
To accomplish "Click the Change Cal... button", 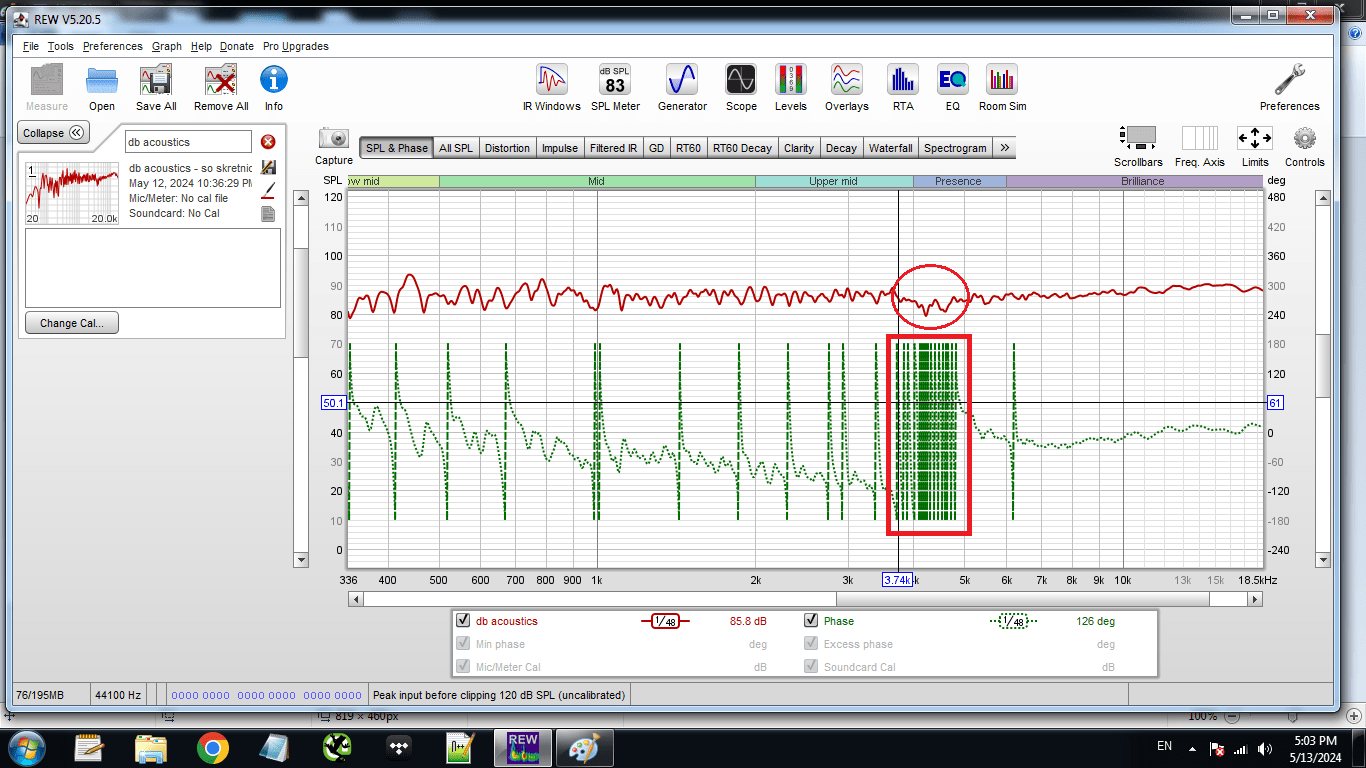I will (72, 323).
